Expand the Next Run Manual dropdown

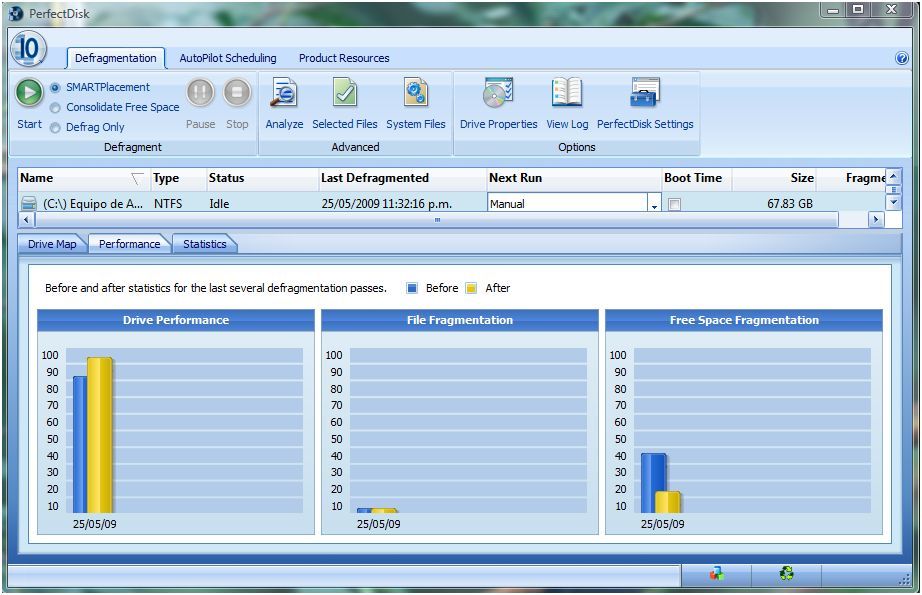[x=654, y=205]
